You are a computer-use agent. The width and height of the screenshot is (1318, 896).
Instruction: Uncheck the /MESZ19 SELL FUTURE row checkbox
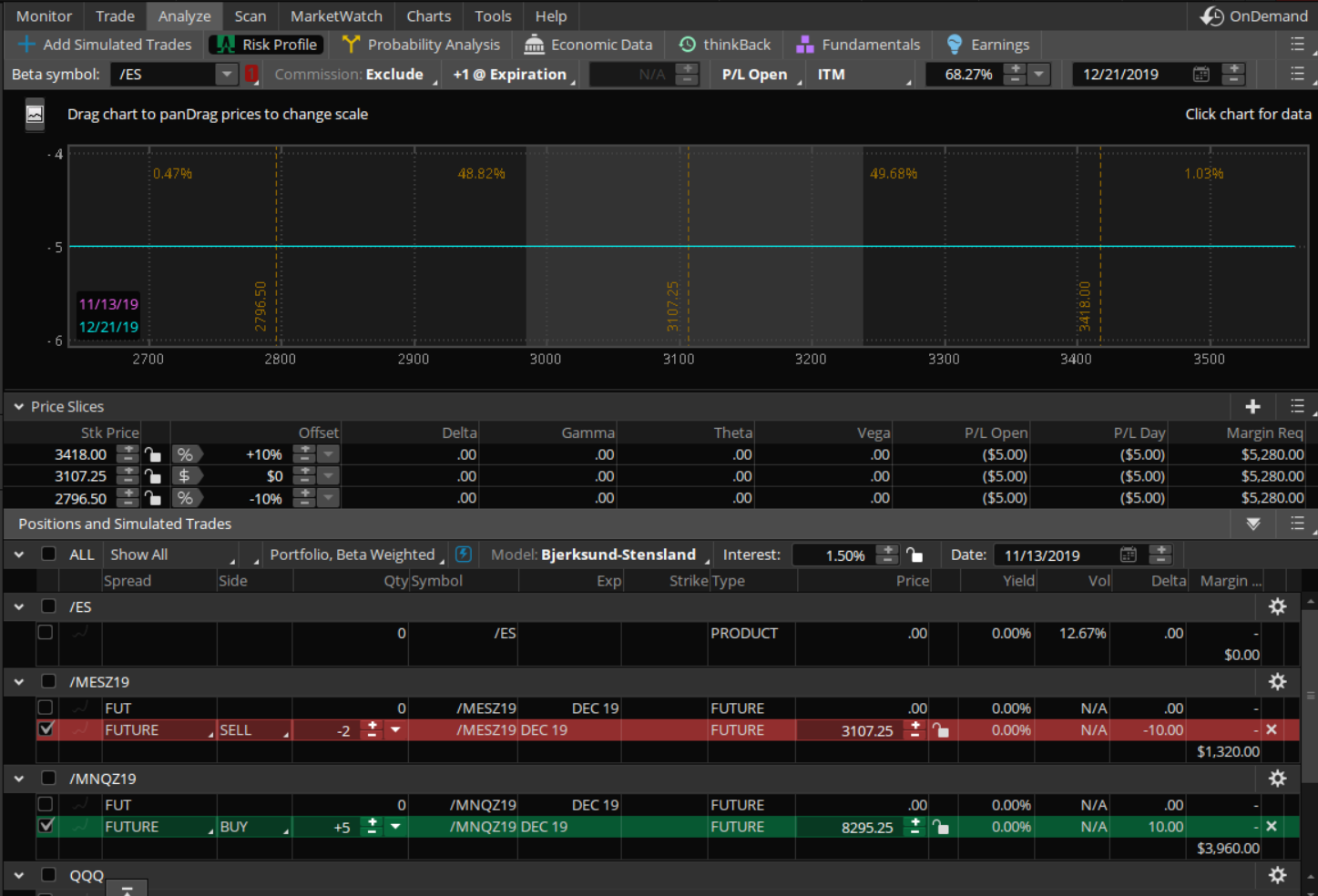(46, 729)
